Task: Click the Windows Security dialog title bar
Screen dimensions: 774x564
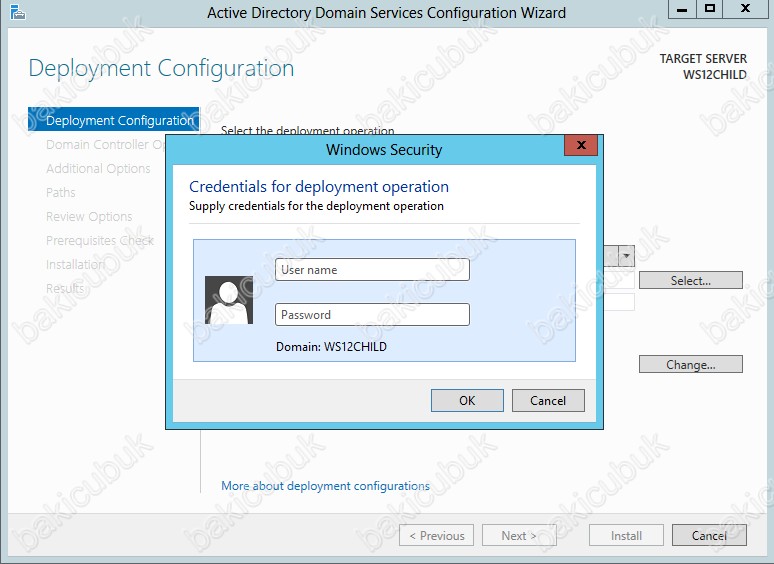Action: [384, 150]
